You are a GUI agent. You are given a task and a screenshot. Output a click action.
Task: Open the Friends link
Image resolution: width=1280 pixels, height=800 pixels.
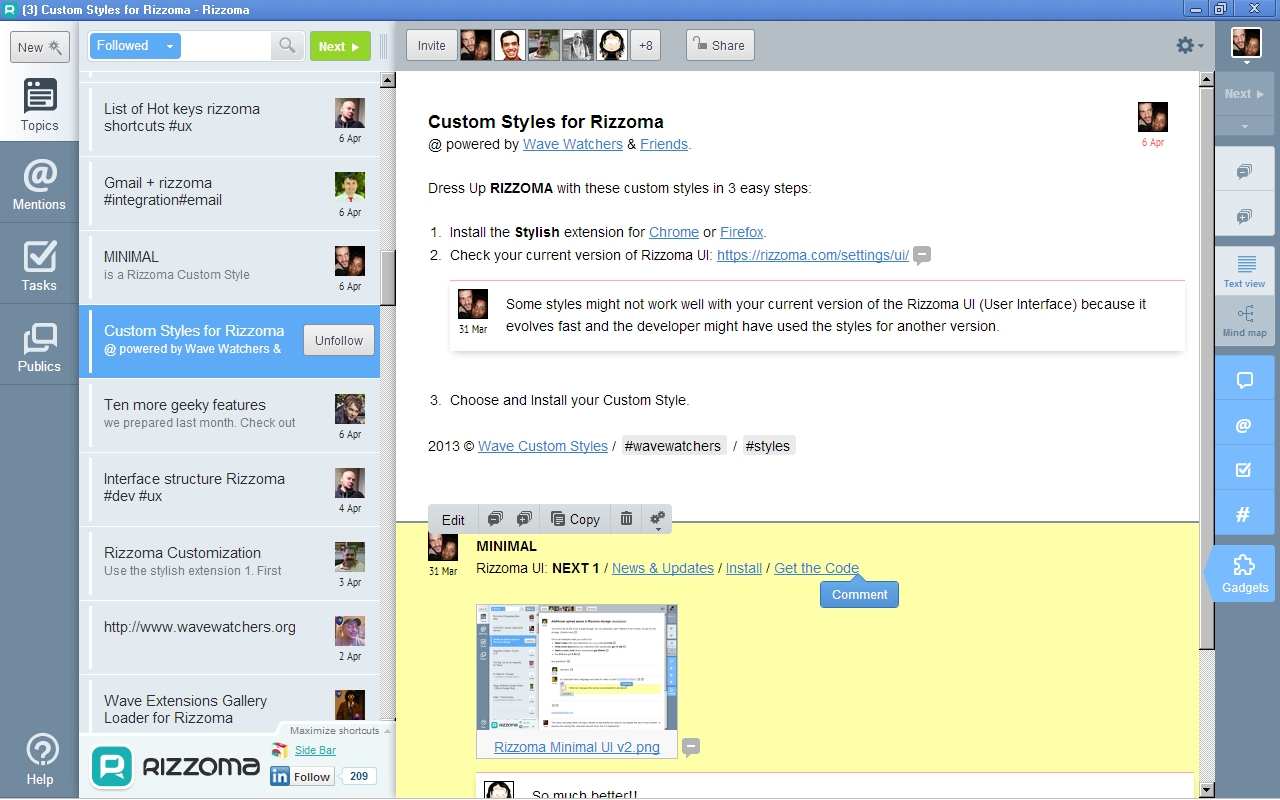pos(664,144)
